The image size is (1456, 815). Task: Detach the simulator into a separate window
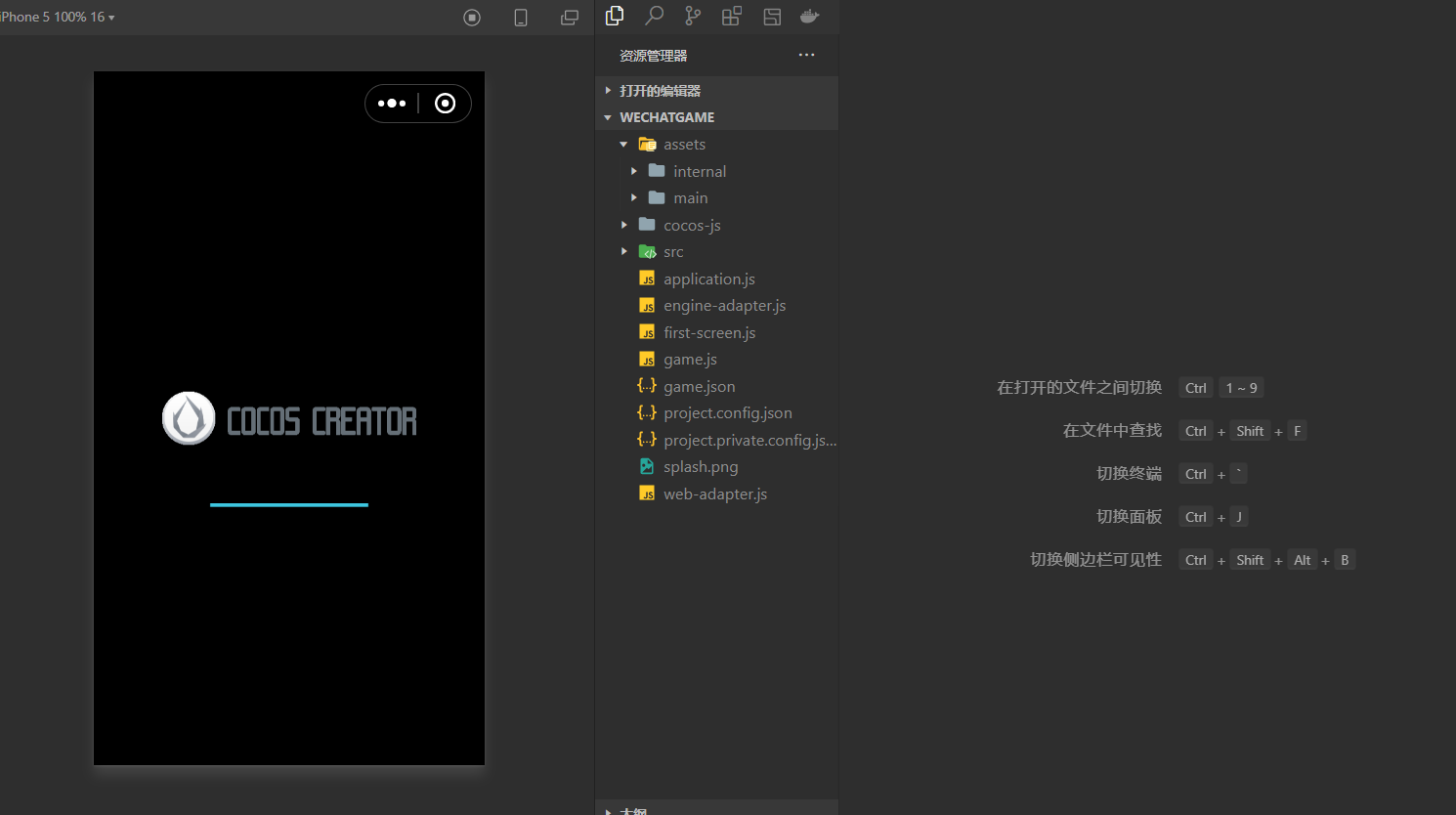pyautogui.click(x=570, y=18)
